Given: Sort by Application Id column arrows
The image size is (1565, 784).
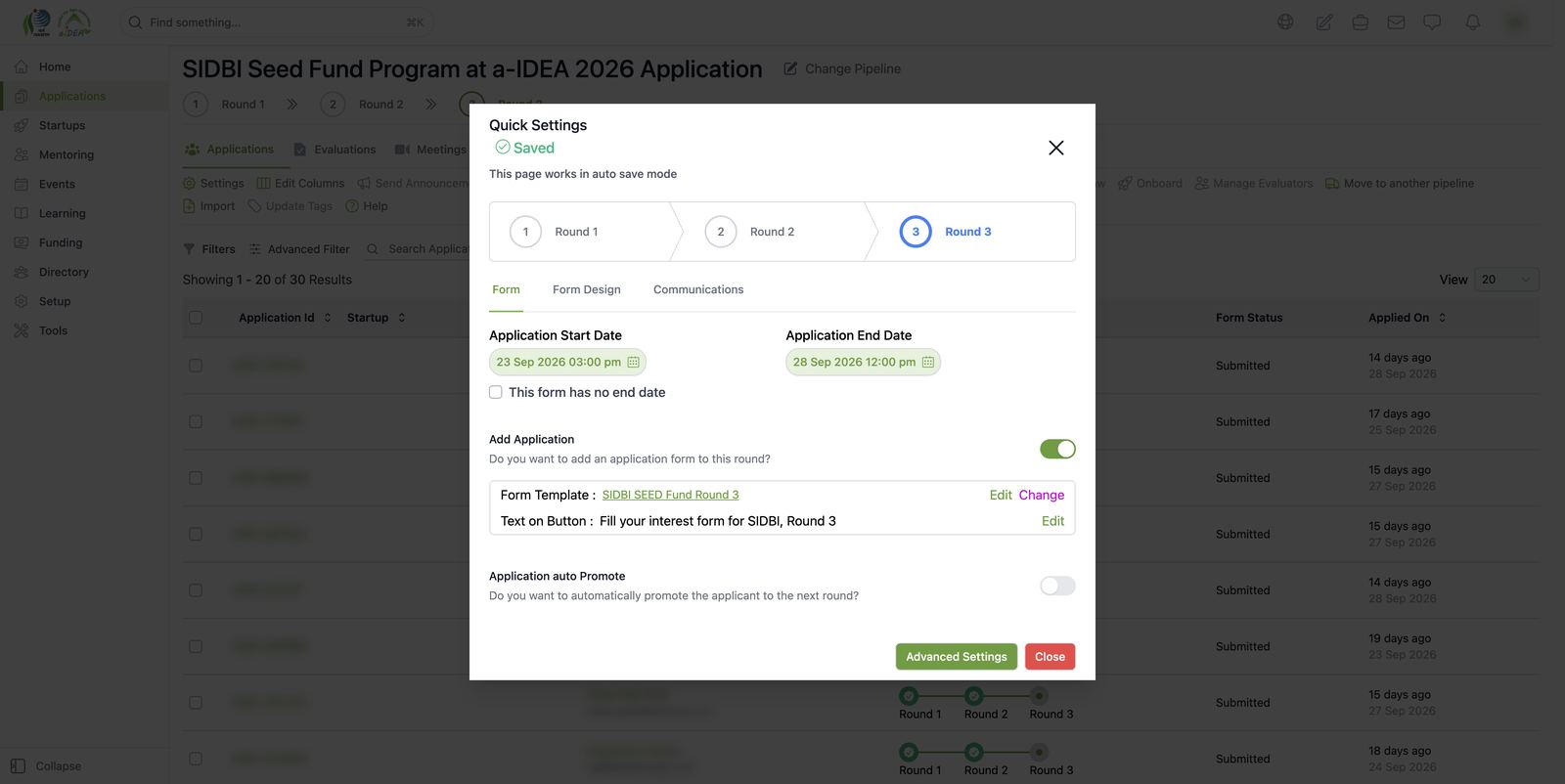Looking at the screenshot, I should (x=327, y=318).
